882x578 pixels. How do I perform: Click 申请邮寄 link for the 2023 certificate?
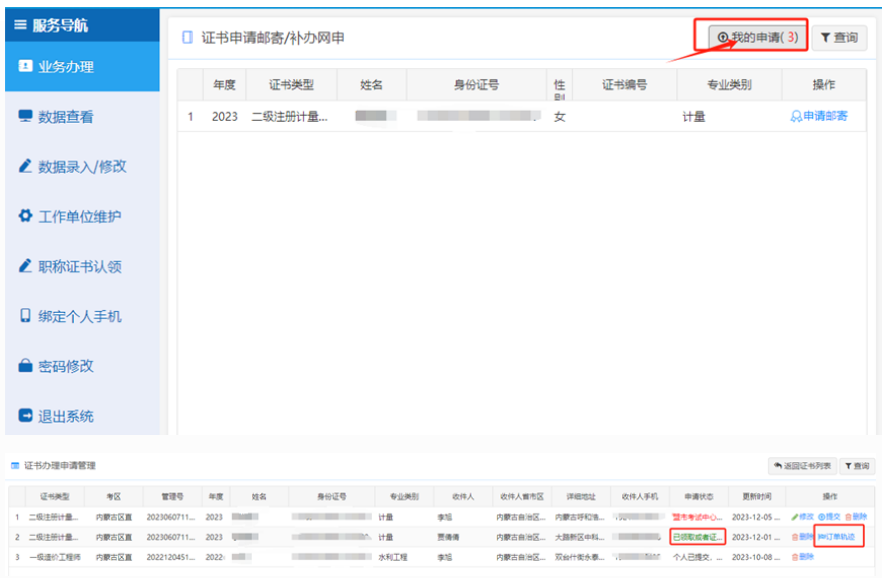point(819,116)
